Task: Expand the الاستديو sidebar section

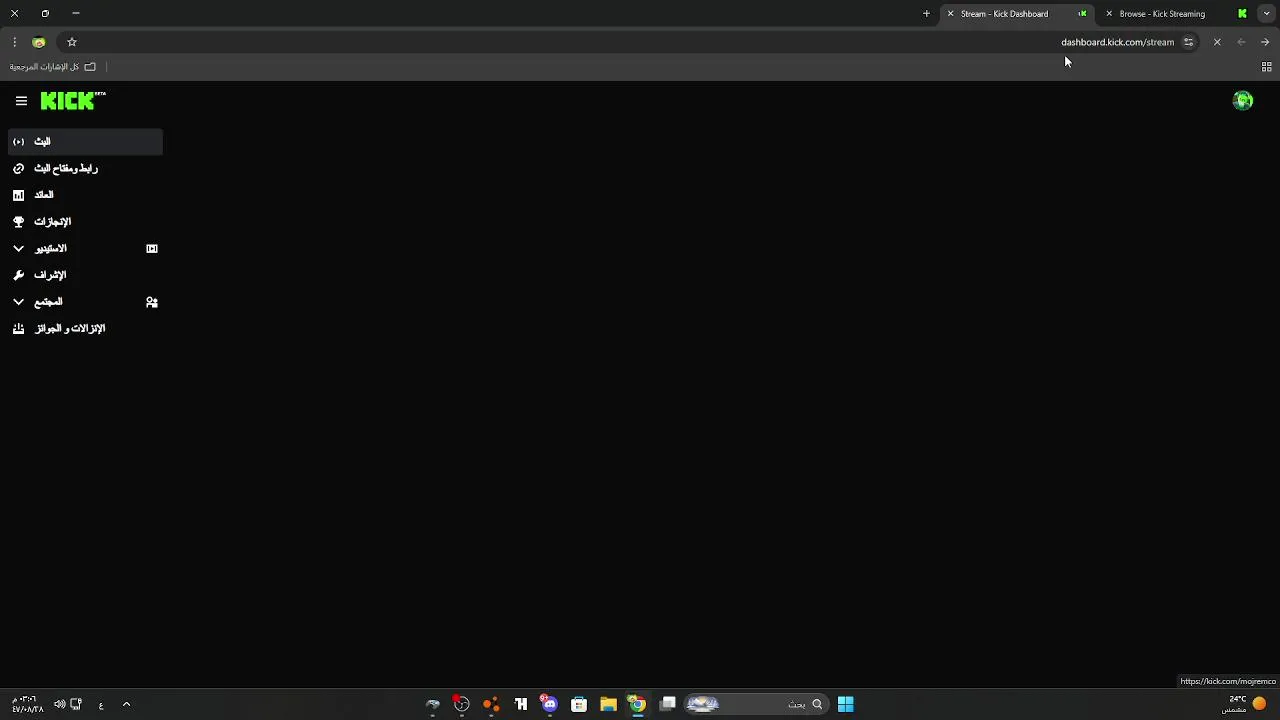Action: (x=85, y=249)
